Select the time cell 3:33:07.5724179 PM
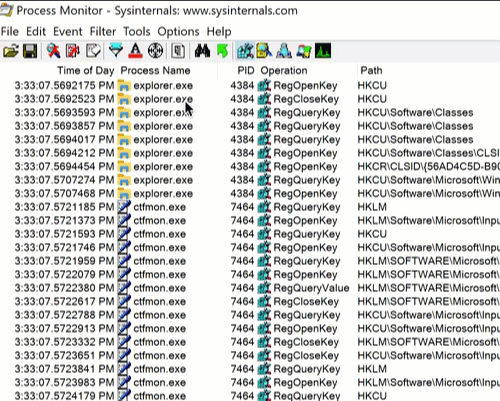Viewport: 500px width, 401px height. click(x=64, y=396)
